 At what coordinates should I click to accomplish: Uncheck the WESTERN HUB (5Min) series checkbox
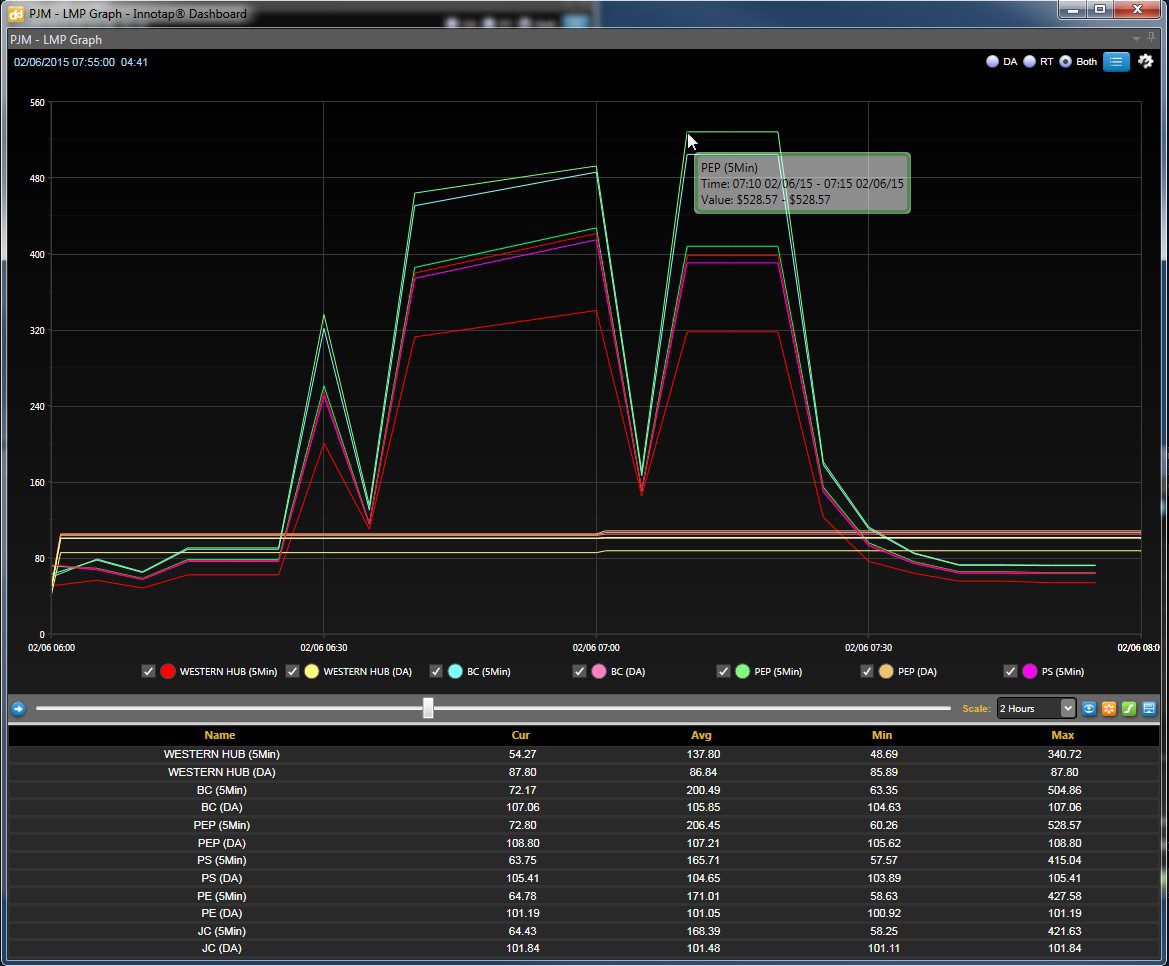tap(148, 672)
